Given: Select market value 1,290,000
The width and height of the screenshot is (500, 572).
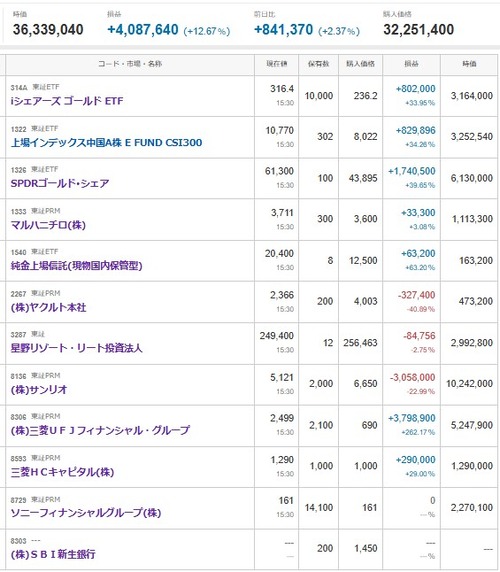Looking at the screenshot, I should pos(472,467).
